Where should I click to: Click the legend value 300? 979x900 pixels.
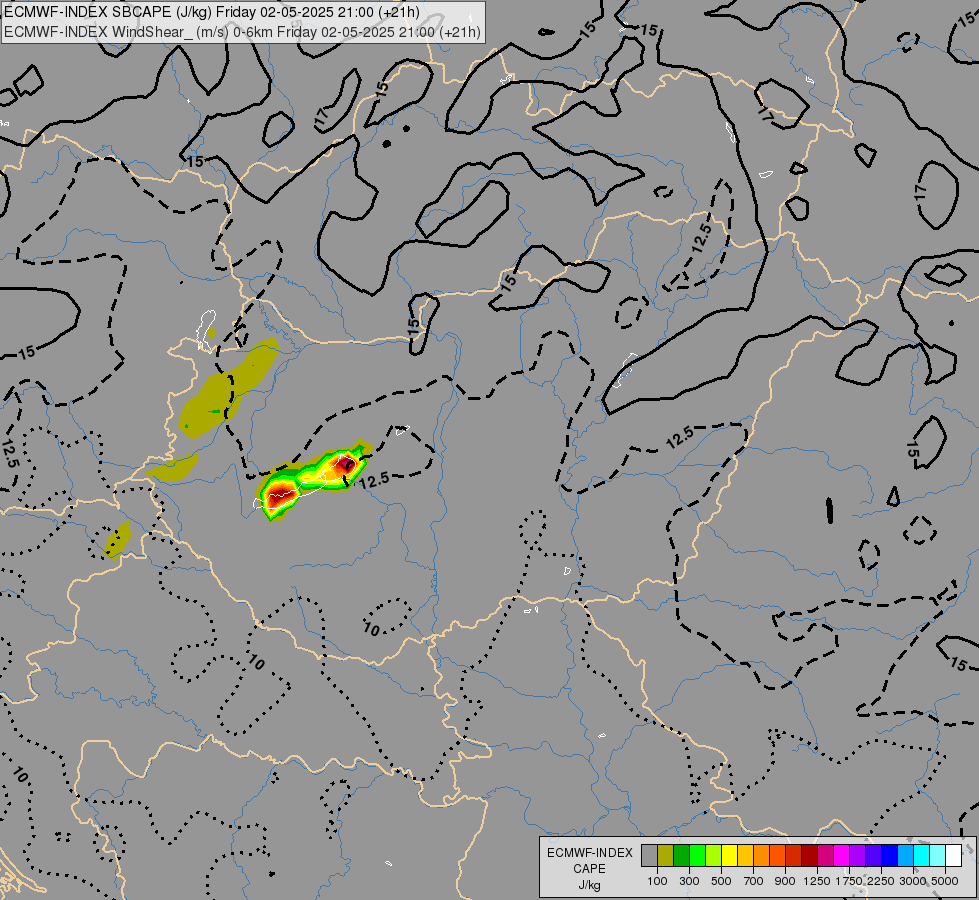[x=689, y=881]
